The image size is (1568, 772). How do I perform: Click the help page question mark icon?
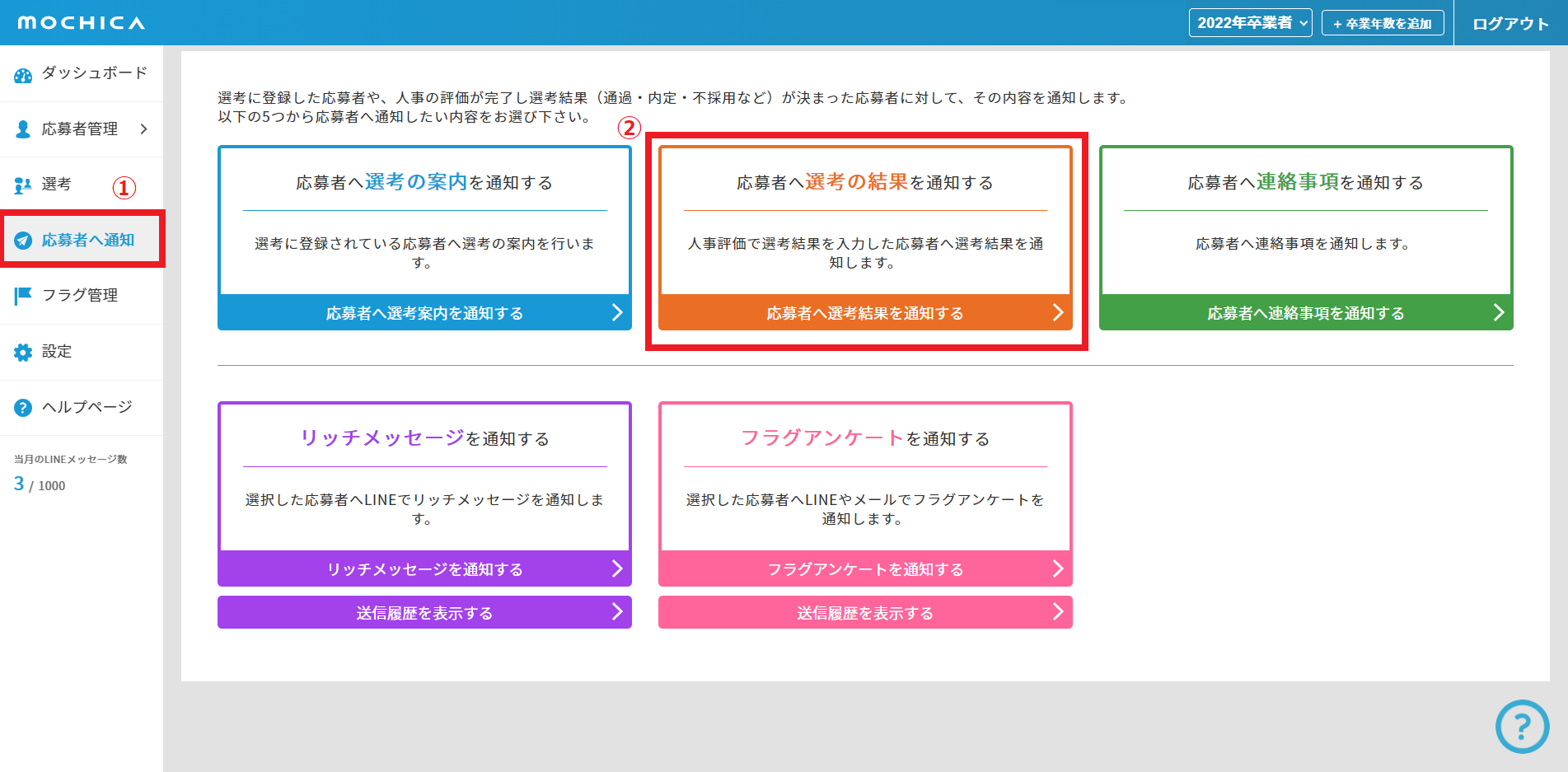(23, 408)
